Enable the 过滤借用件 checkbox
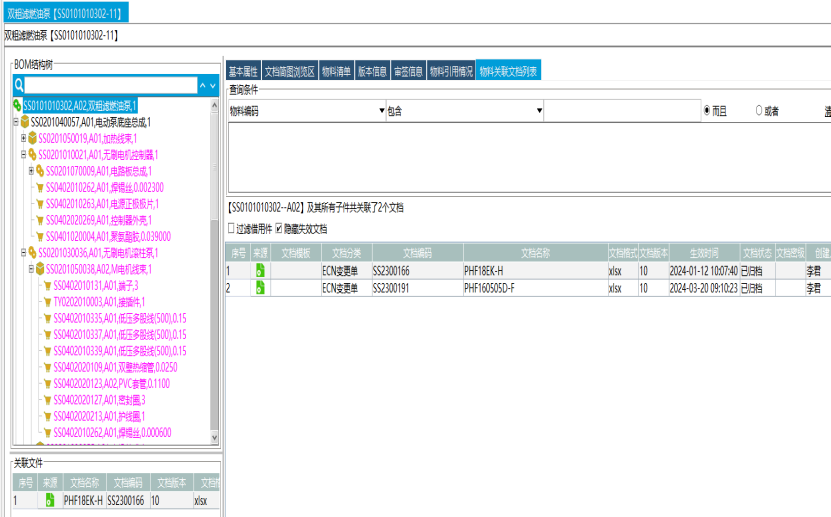This screenshot has width=831, height=517. [232, 229]
